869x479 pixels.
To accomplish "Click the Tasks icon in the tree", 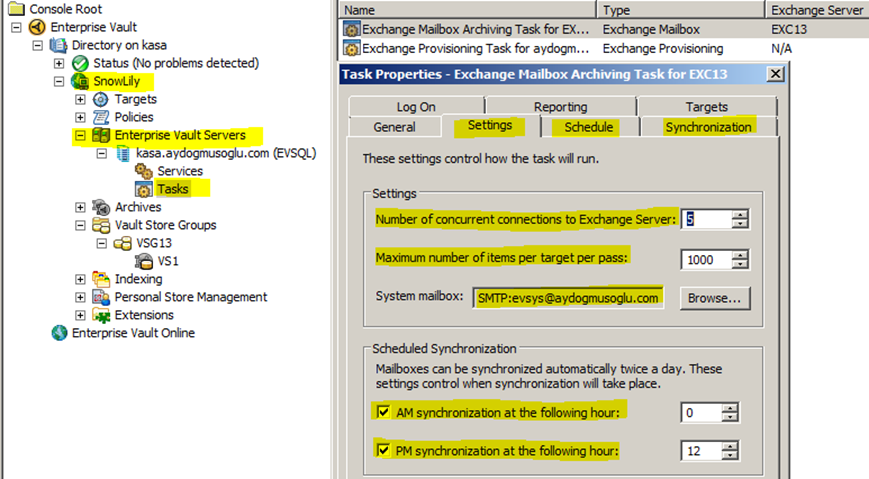I will tap(144, 189).
